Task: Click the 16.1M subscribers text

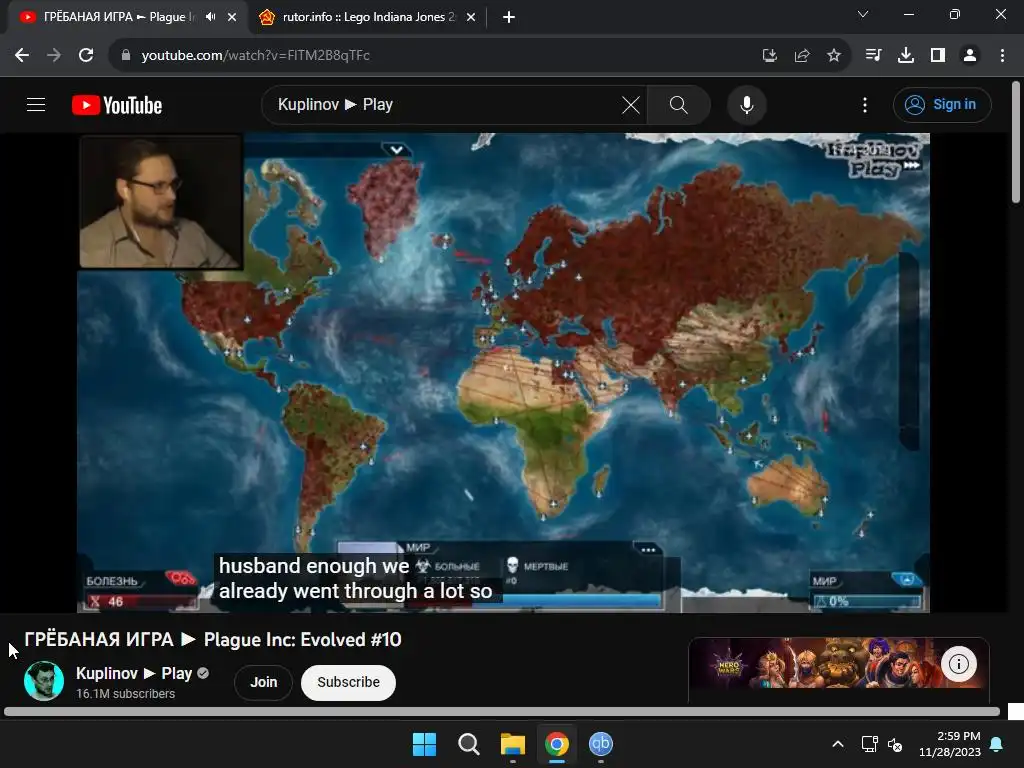Action: pos(125,694)
